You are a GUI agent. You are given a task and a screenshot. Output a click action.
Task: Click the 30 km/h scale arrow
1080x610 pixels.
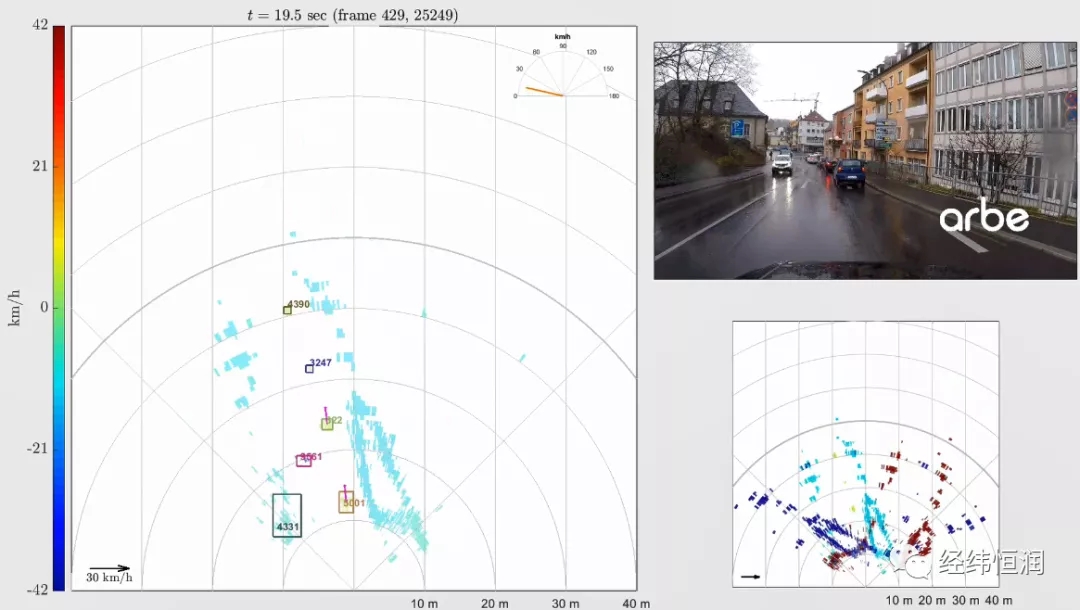(x=110, y=569)
